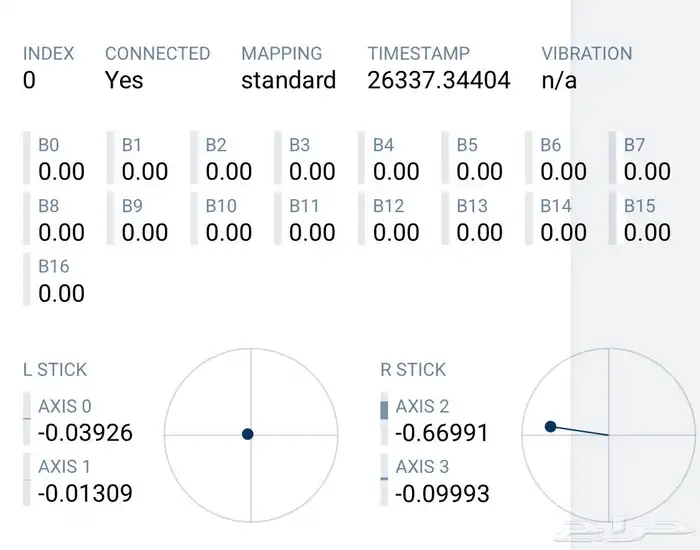
Task: Click the MAPPING value standard
Action: click(x=288, y=80)
